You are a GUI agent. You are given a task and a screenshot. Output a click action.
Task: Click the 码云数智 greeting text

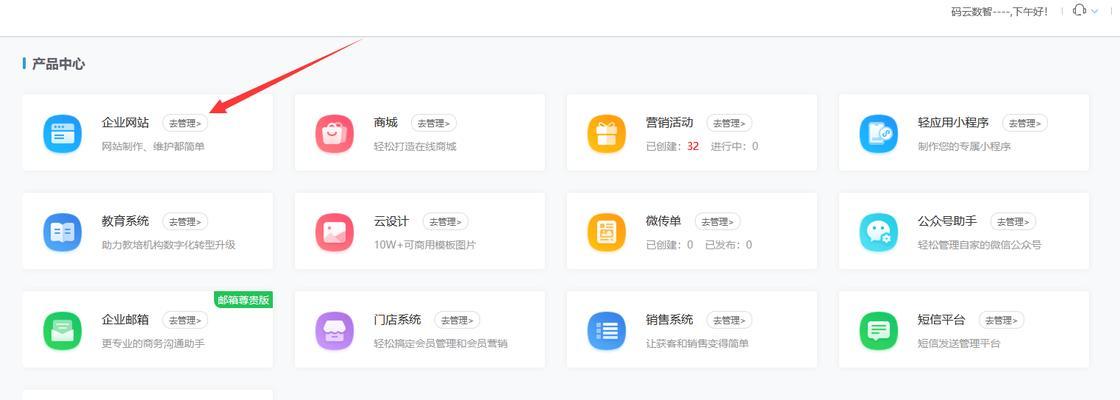999,11
